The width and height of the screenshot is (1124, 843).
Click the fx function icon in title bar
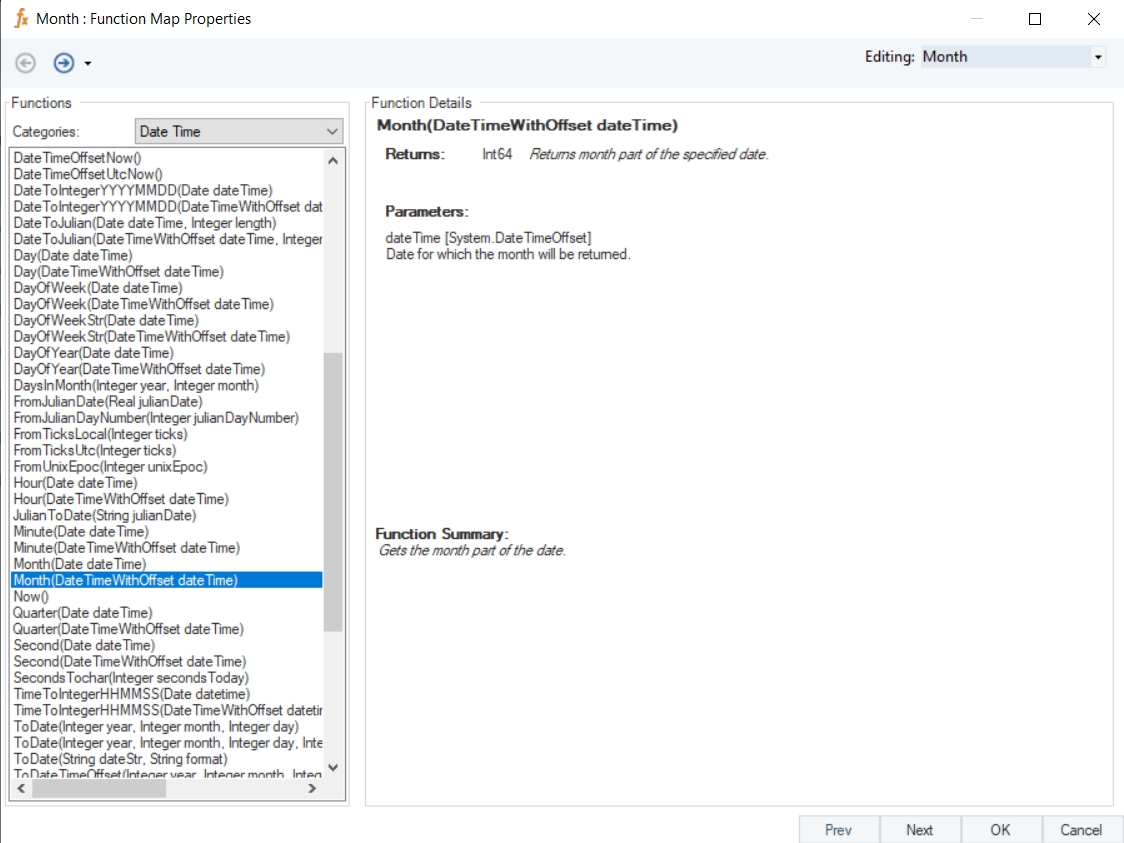tap(21, 18)
